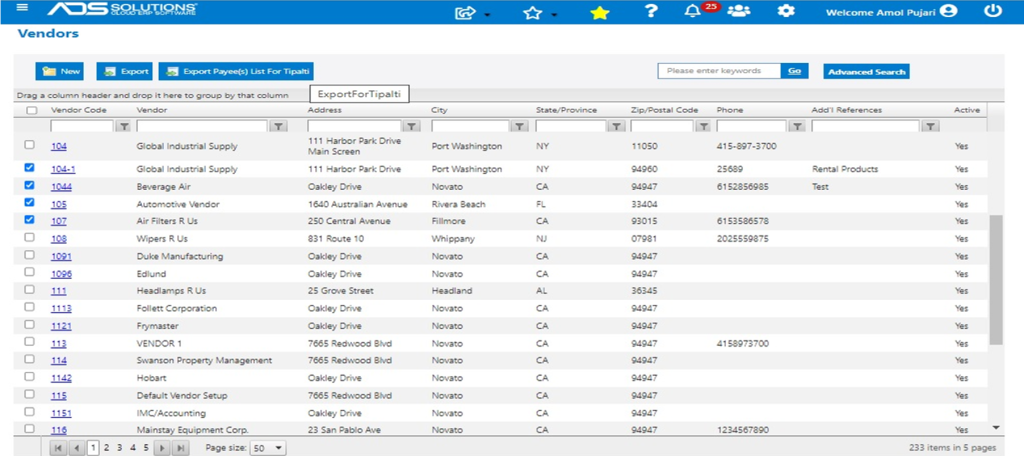Select the Mainstay Equipment Corp. cell

pos(193,430)
